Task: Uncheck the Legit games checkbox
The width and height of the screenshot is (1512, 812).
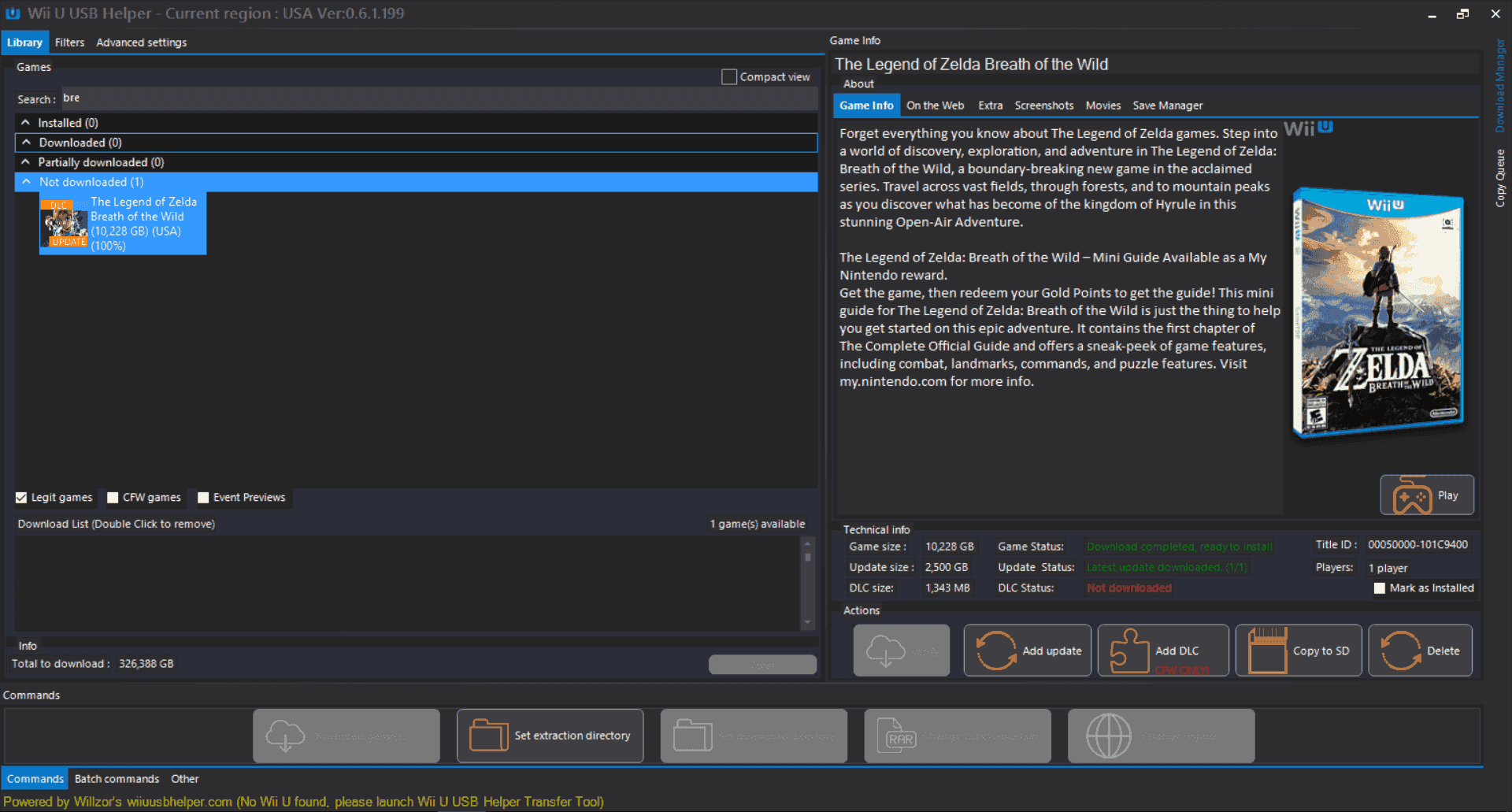Action: tap(21, 498)
